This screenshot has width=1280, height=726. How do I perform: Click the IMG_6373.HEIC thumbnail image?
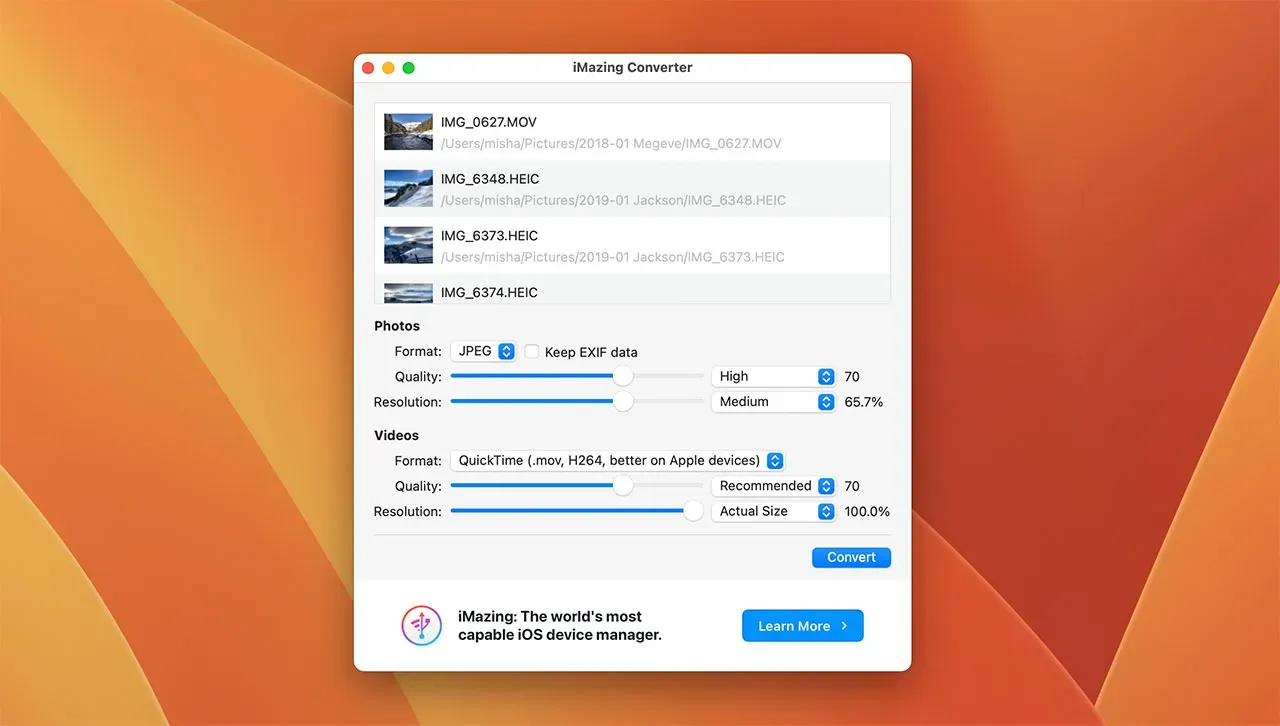[x=408, y=246]
